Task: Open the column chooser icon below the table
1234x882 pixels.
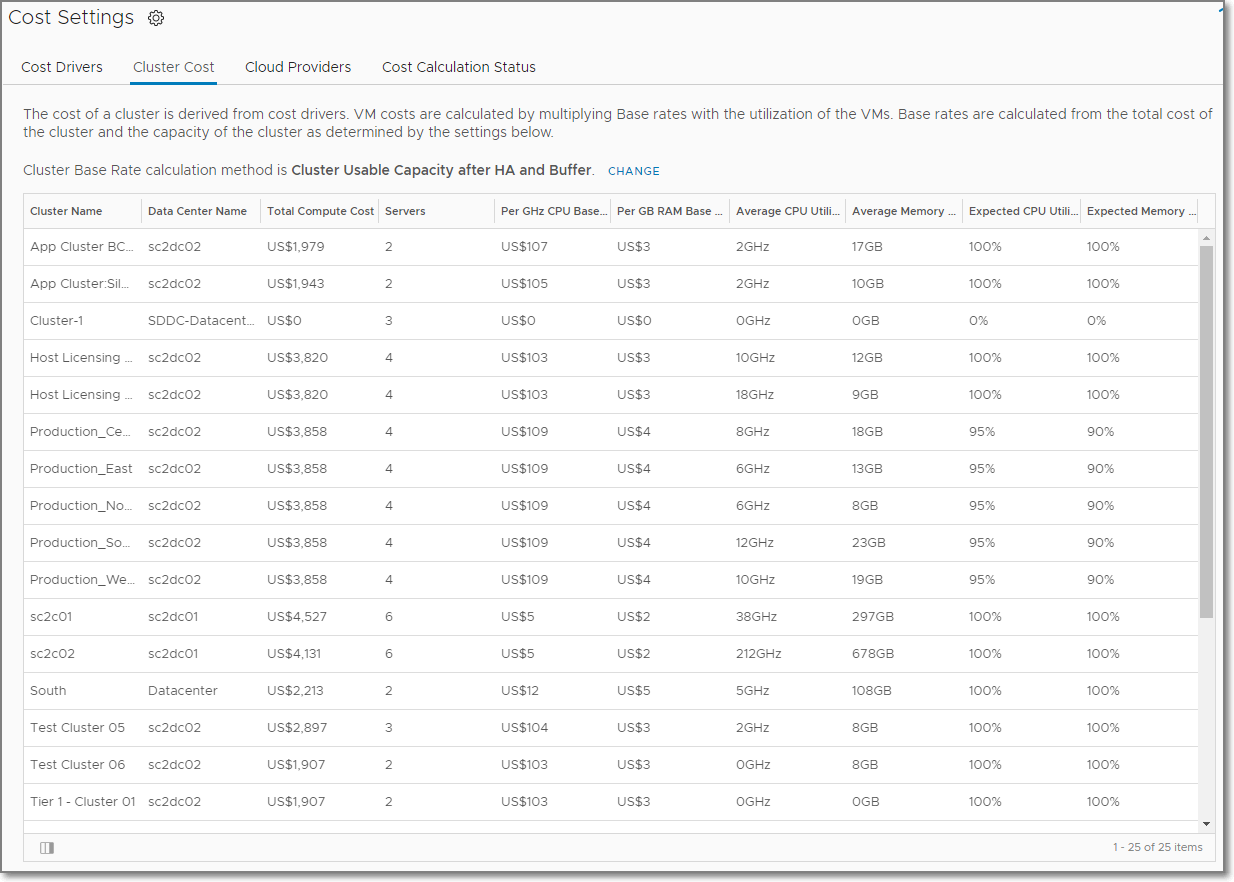Action: pos(47,847)
